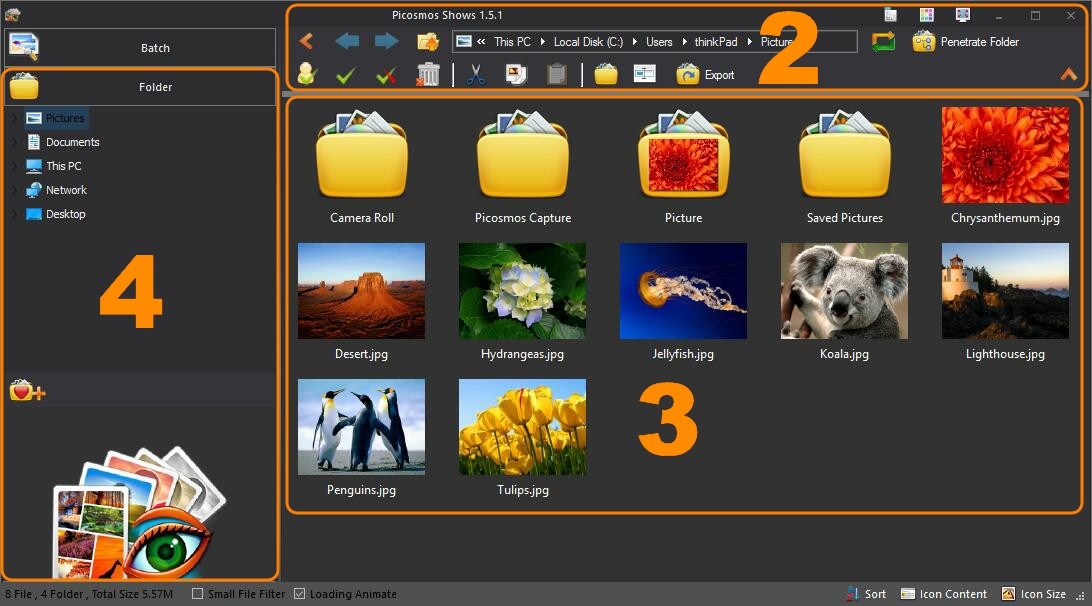Click the green check Select All icon
1092x606 pixels.
click(x=346, y=74)
